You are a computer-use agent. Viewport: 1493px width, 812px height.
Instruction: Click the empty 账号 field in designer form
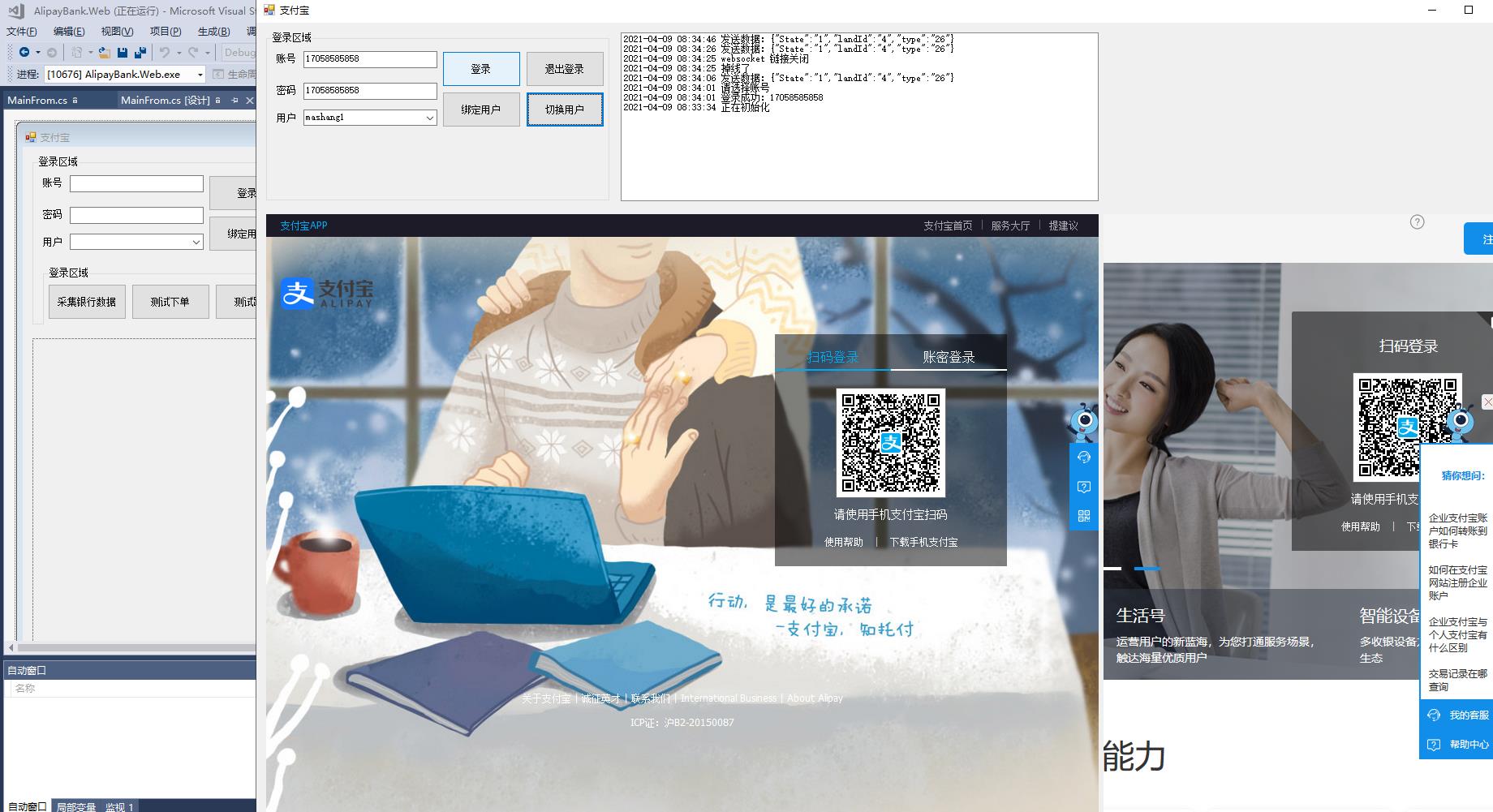click(x=136, y=184)
